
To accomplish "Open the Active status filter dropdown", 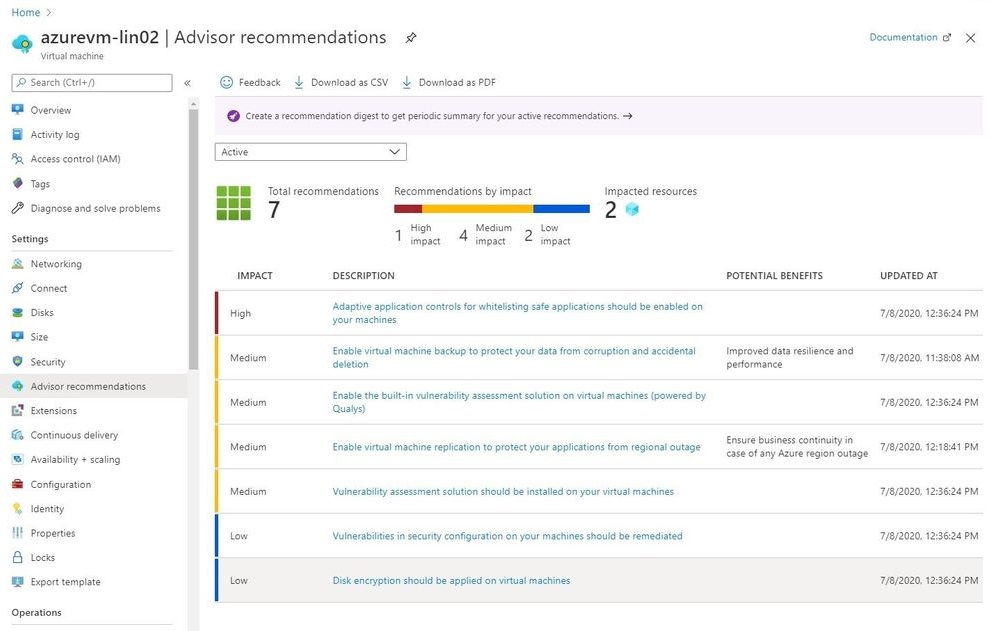I will [311, 152].
